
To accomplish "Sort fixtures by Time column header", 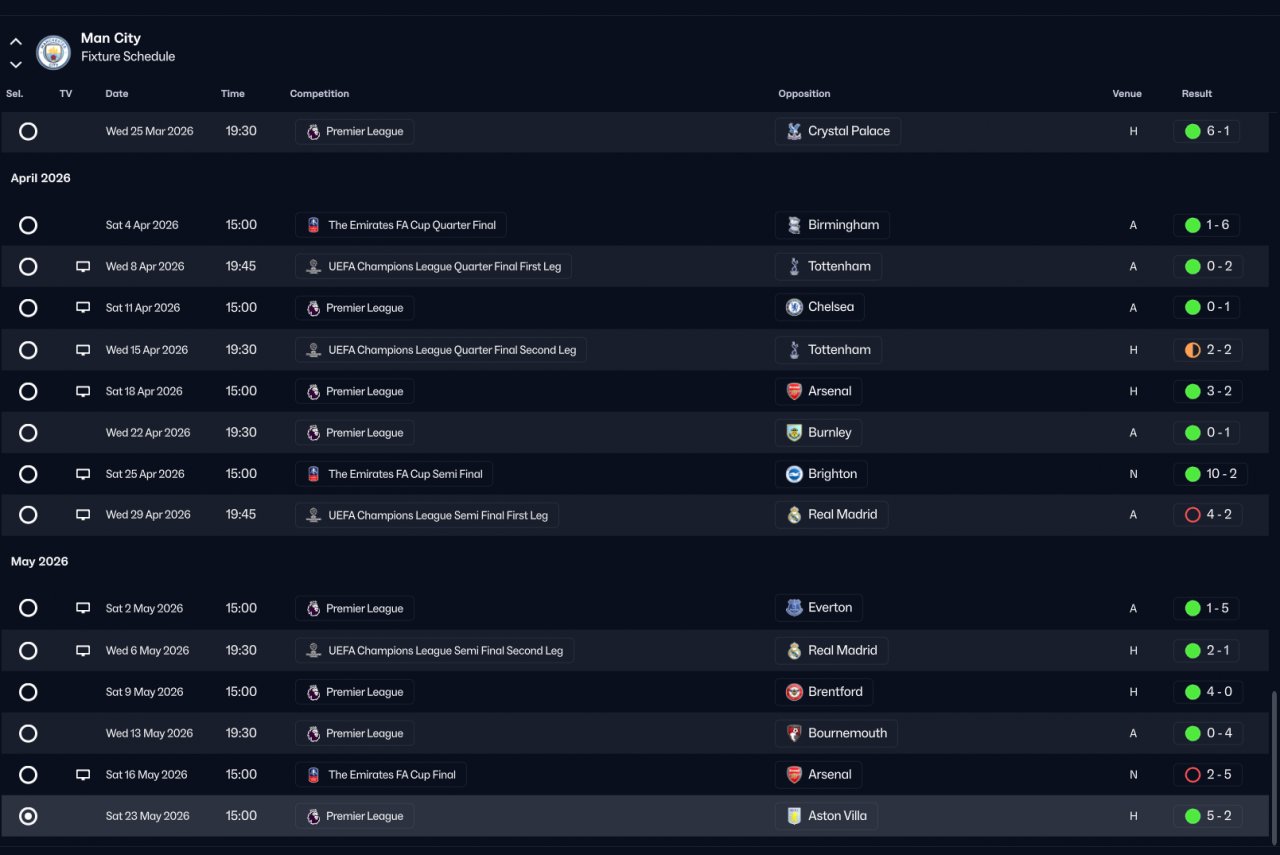I will tap(233, 94).
